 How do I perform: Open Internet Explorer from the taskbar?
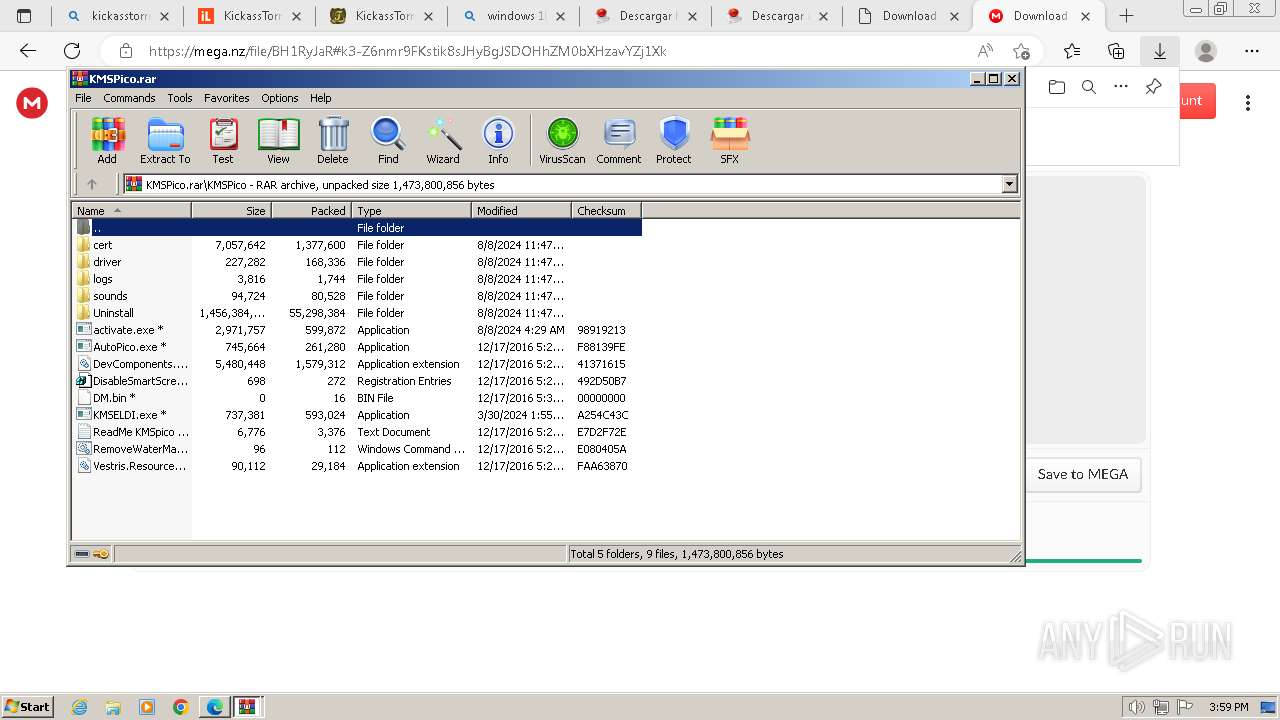coord(80,707)
